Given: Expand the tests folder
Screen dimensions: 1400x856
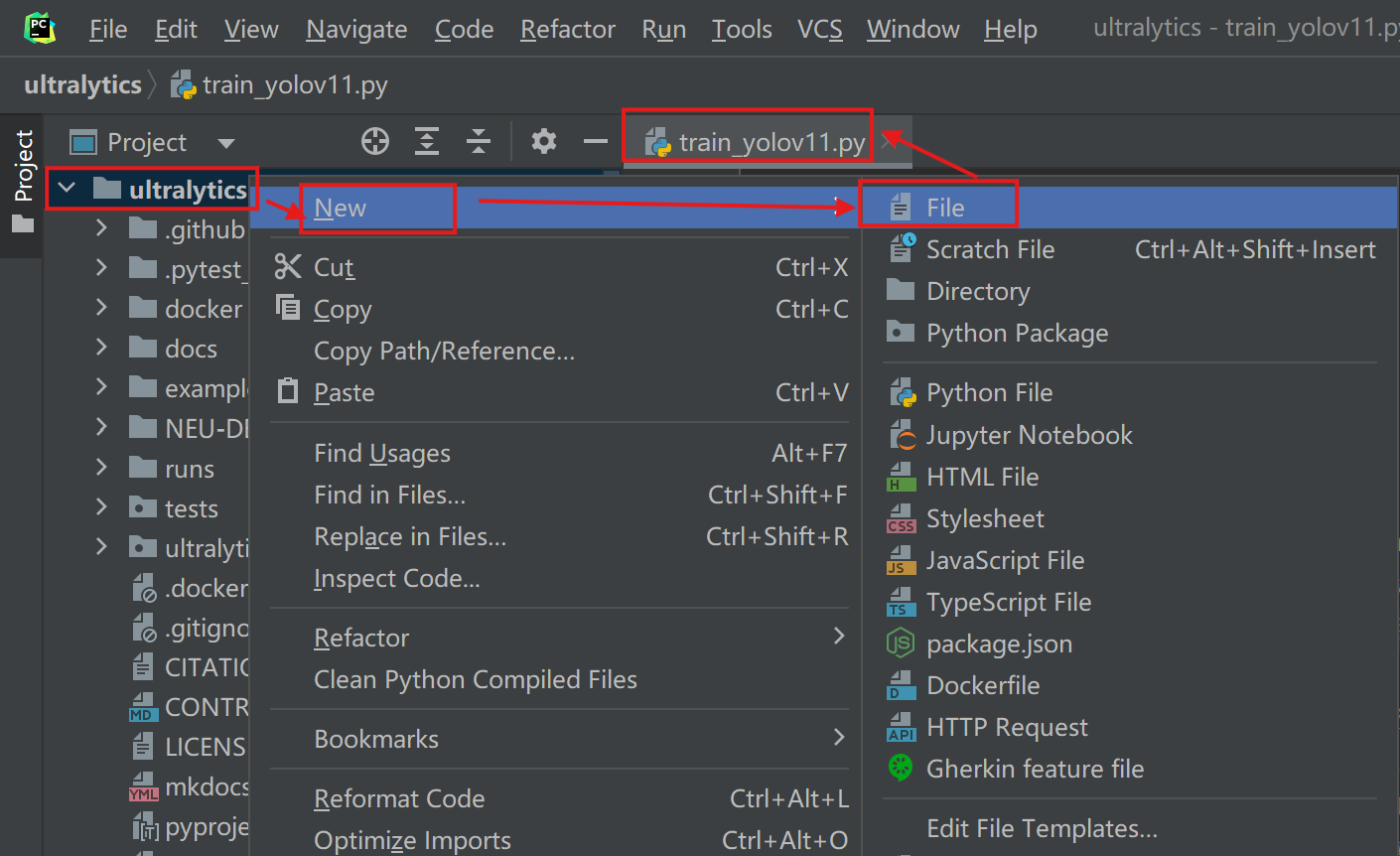Looking at the screenshot, I should (x=101, y=507).
